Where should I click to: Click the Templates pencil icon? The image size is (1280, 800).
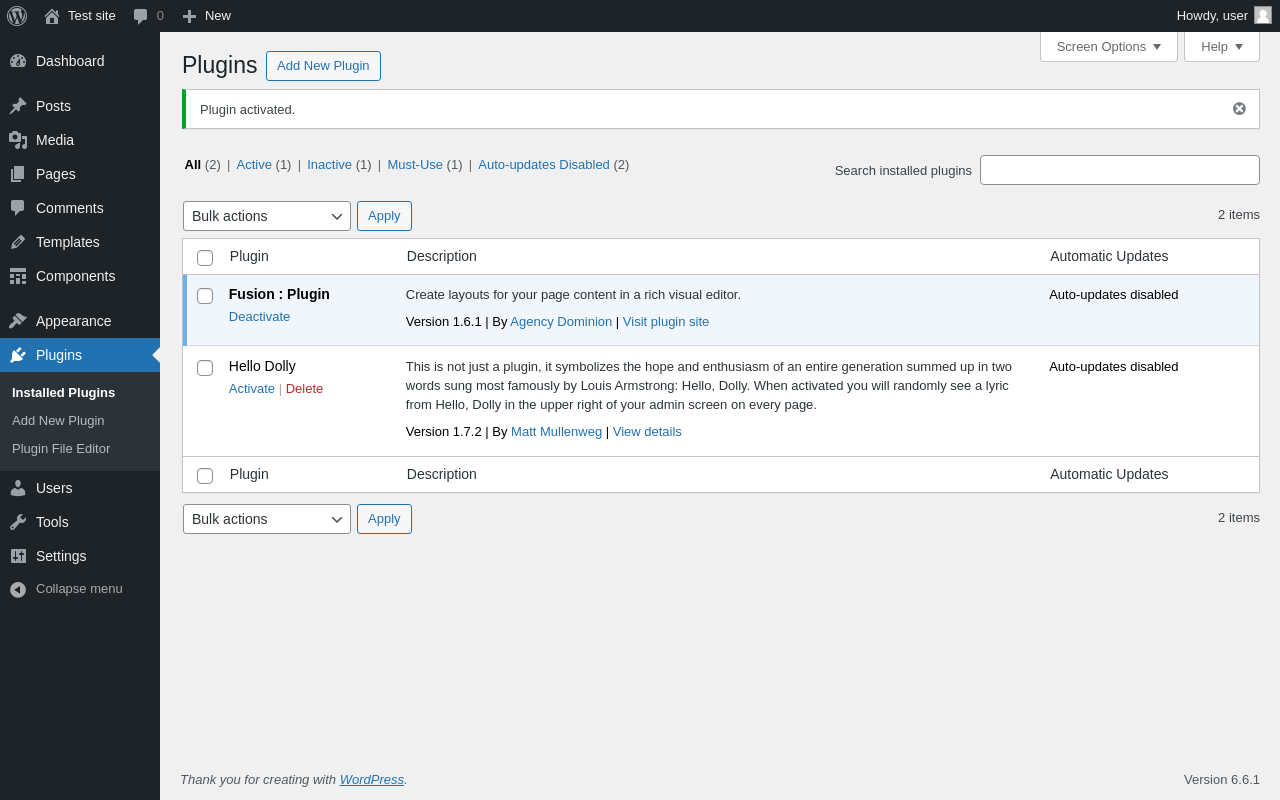[18, 242]
